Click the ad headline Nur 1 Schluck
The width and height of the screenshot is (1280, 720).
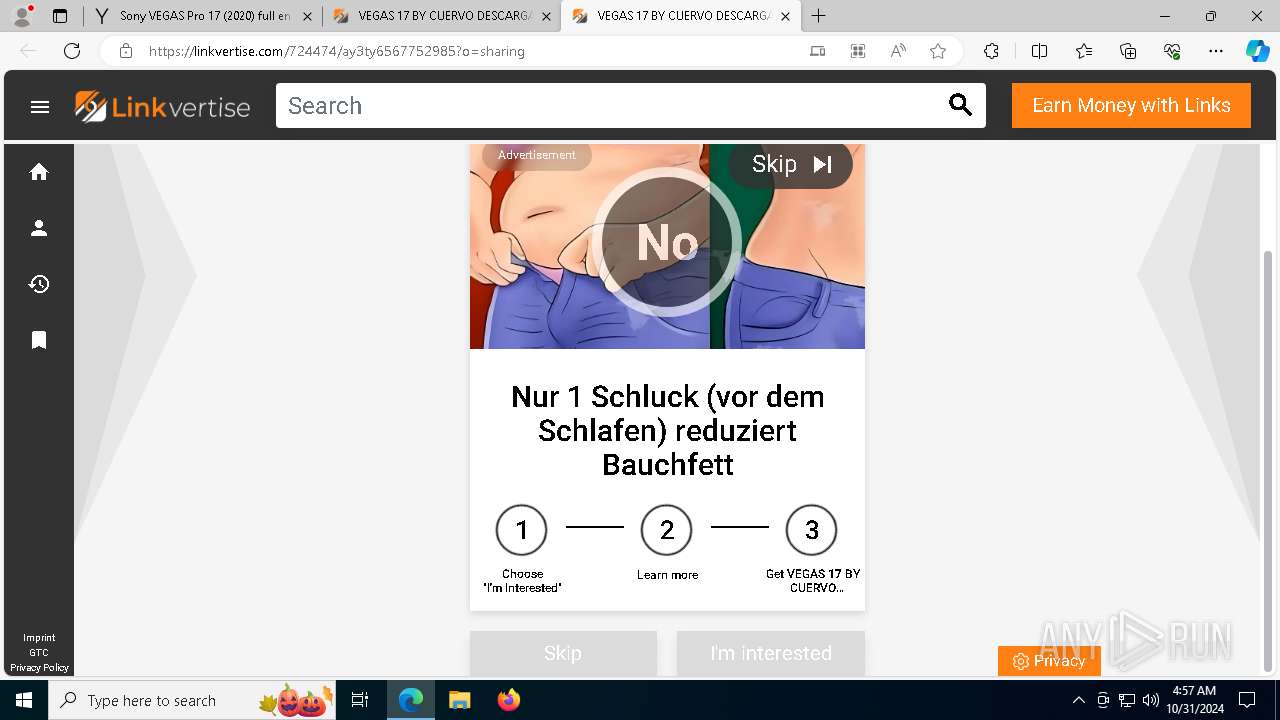pos(667,430)
